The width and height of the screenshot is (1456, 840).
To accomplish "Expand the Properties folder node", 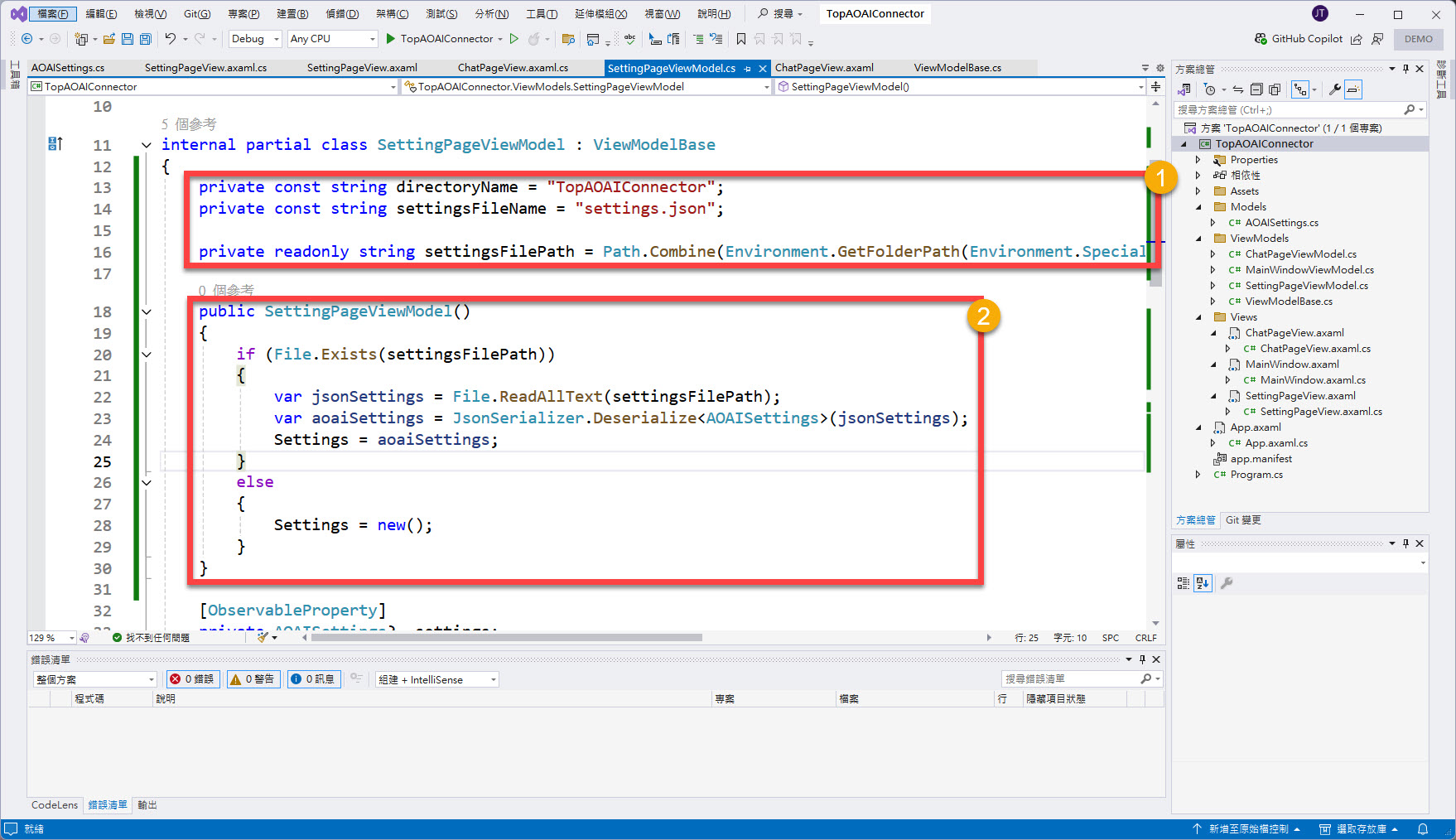I will [1198, 160].
